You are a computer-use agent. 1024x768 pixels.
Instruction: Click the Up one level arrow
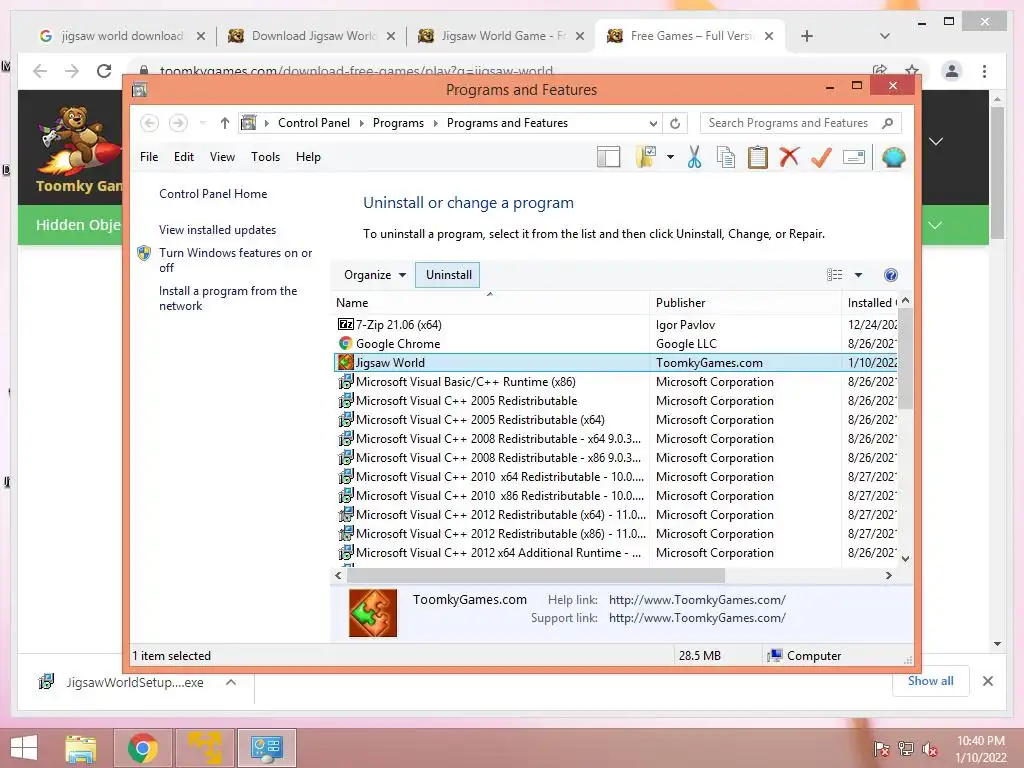[225, 123]
